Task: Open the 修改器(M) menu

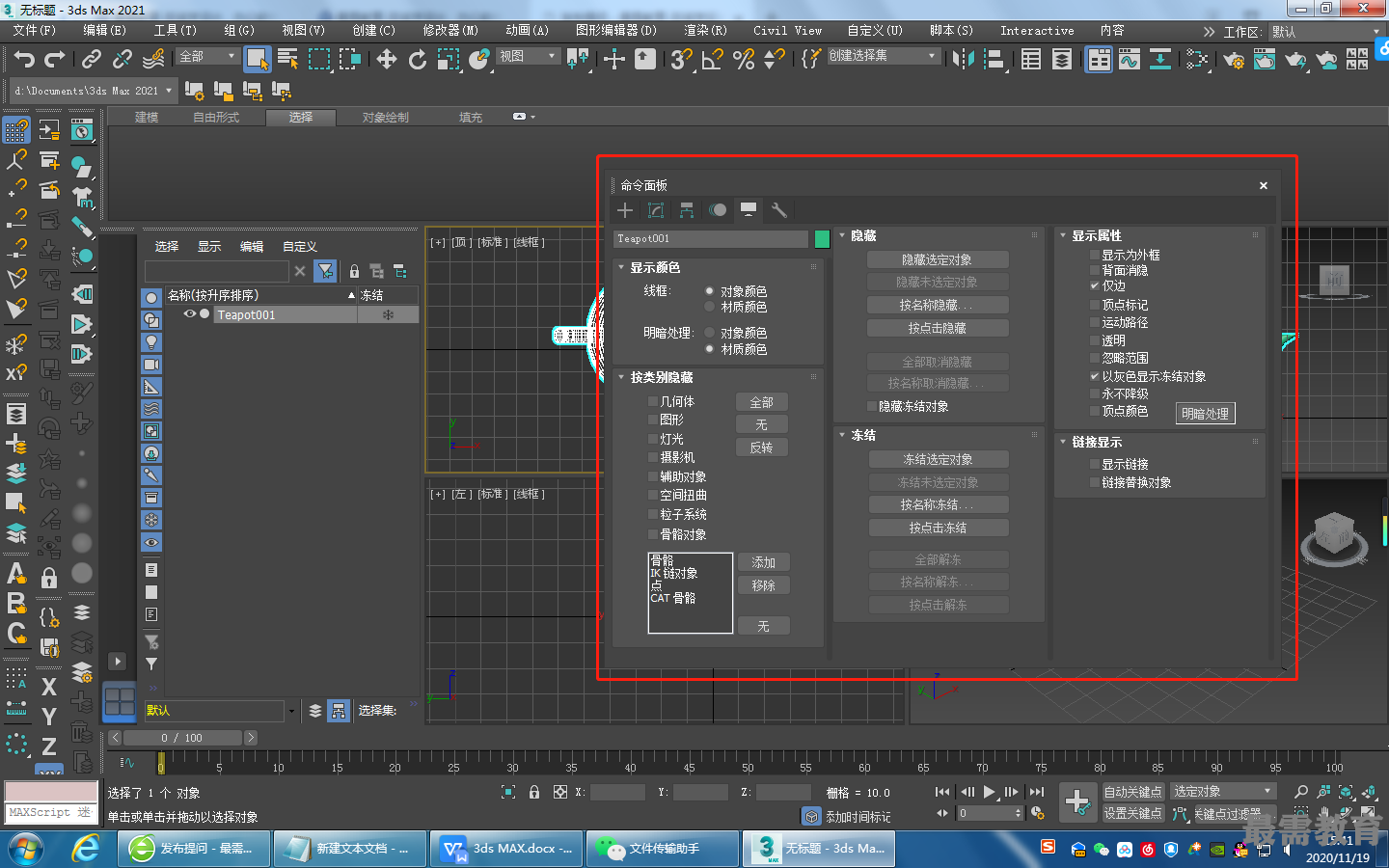Action: coord(450,31)
